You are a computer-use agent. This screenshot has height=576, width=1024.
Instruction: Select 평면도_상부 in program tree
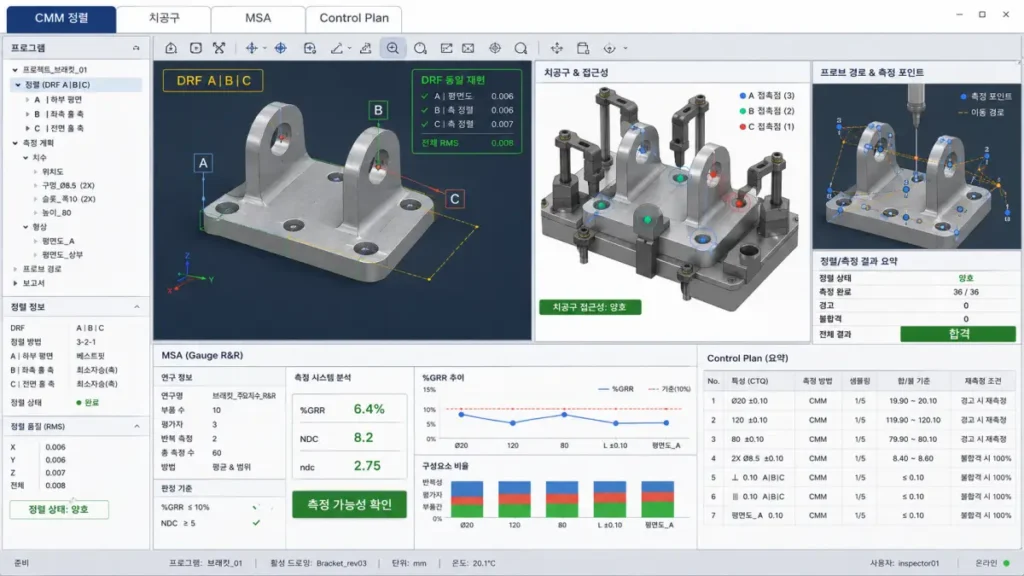(63, 255)
